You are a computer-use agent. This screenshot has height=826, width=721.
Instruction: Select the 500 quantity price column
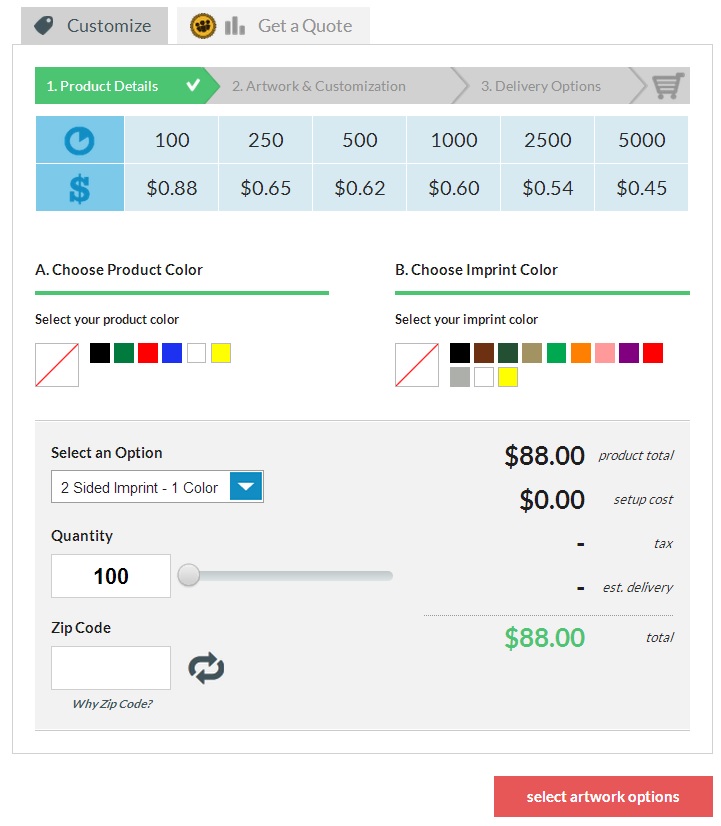(x=360, y=164)
